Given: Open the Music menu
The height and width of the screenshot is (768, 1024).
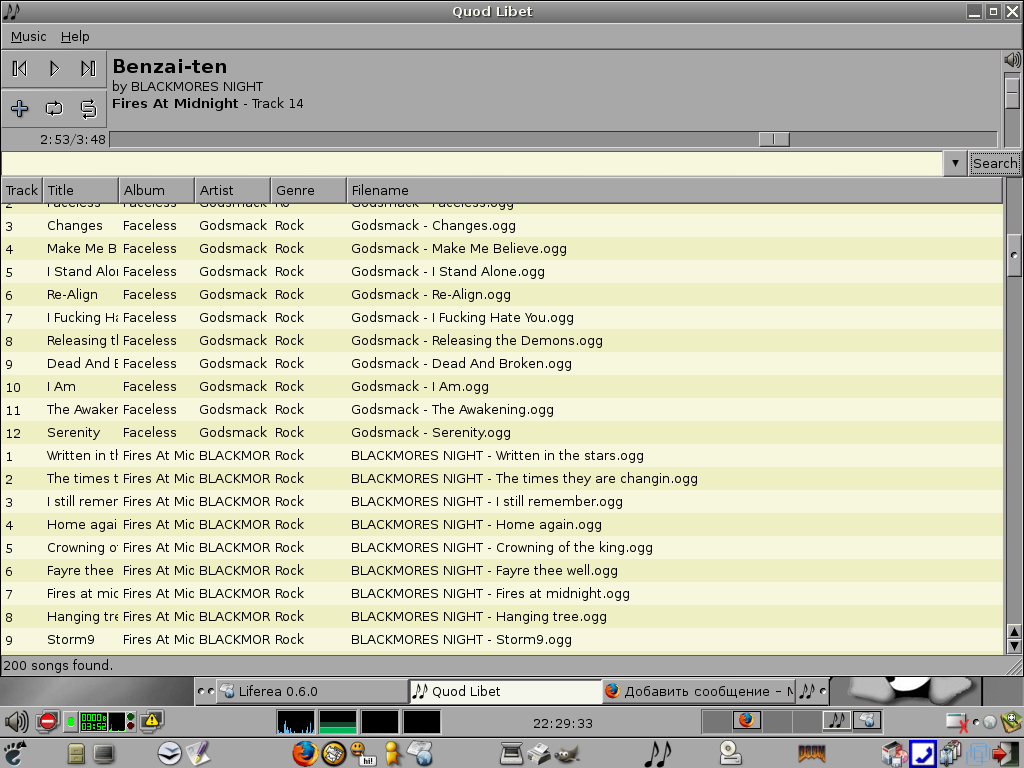Looking at the screenshot, I should coord(28,37).
